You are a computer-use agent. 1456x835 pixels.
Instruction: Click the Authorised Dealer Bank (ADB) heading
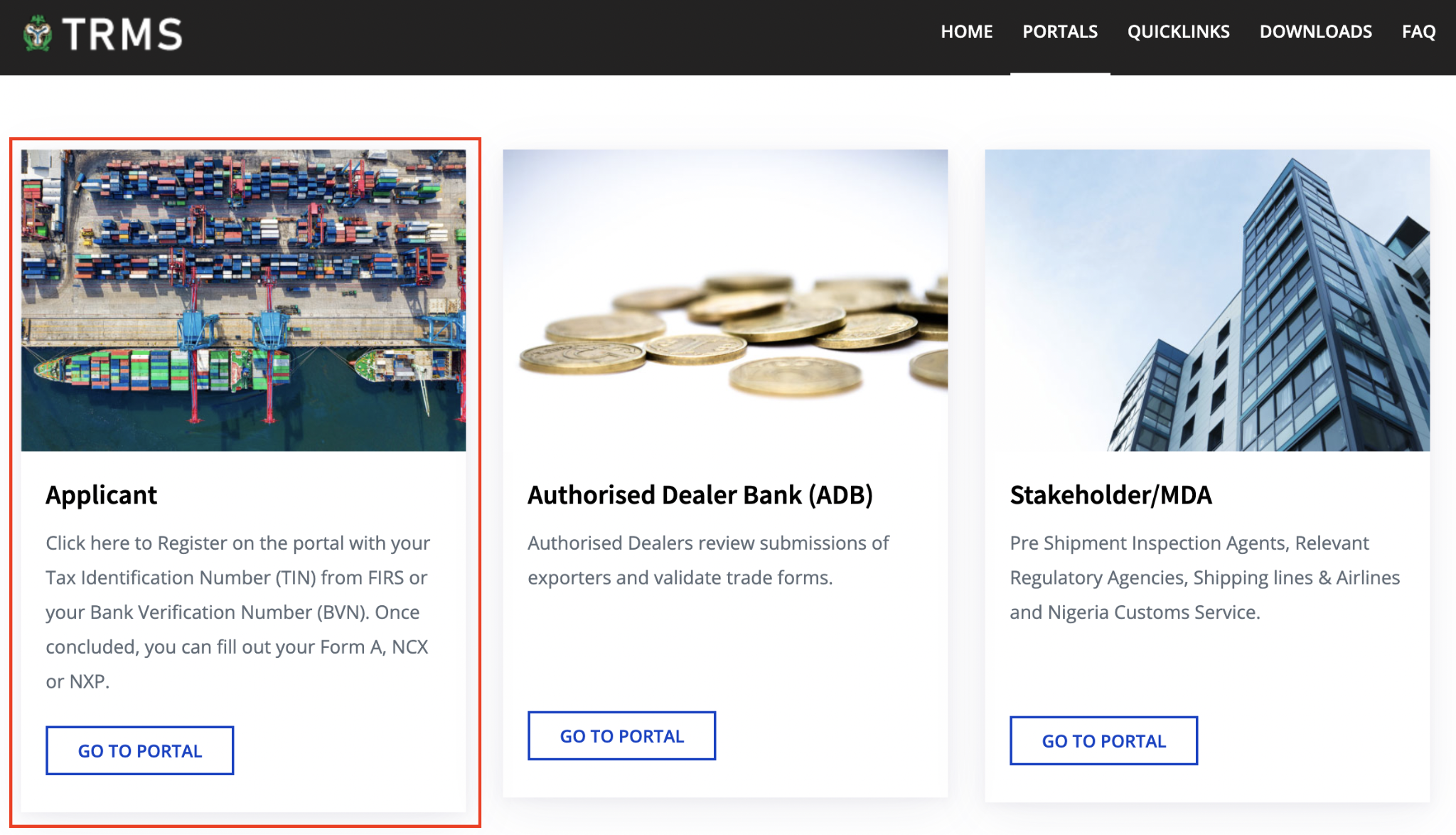pos(700,495)
